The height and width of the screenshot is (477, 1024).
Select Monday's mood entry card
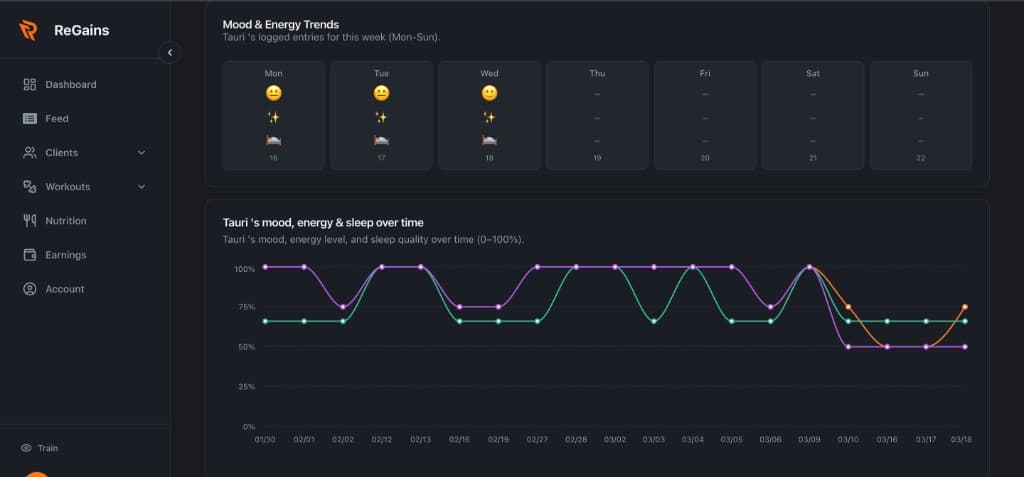coord(273,115)
